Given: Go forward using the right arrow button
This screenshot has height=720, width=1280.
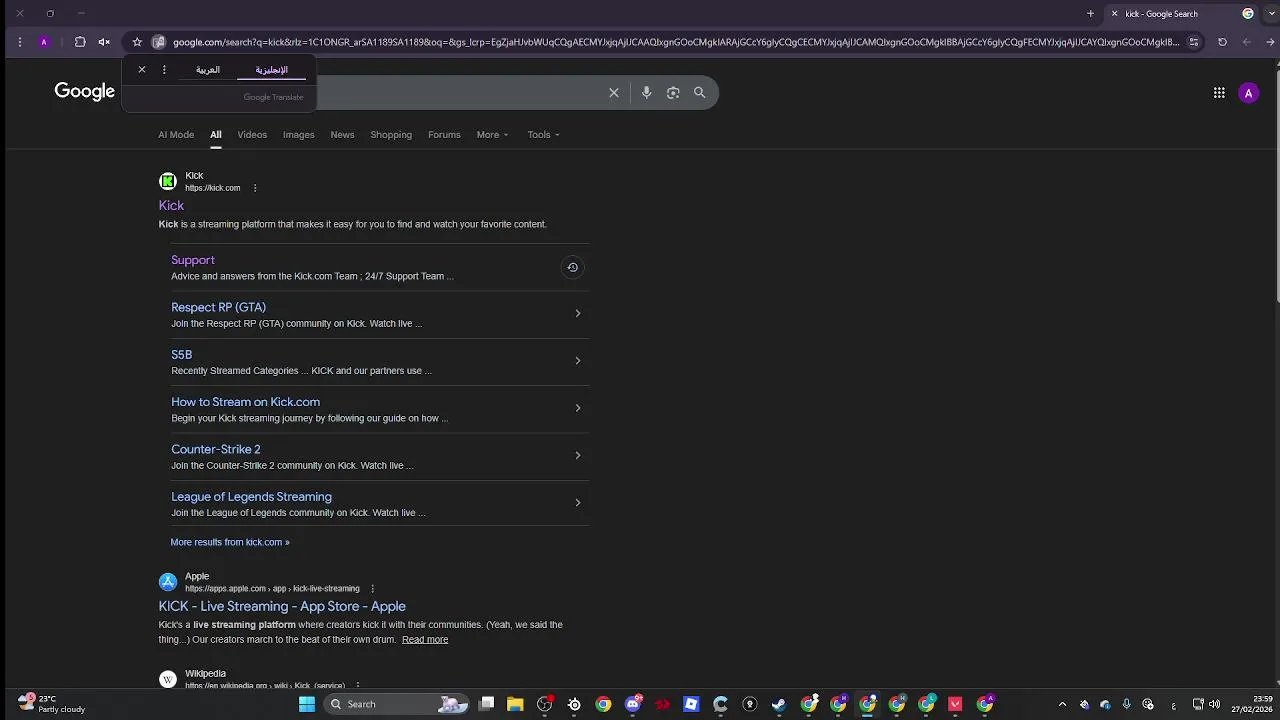Looking at the screenshot, I should point(1271,42).
